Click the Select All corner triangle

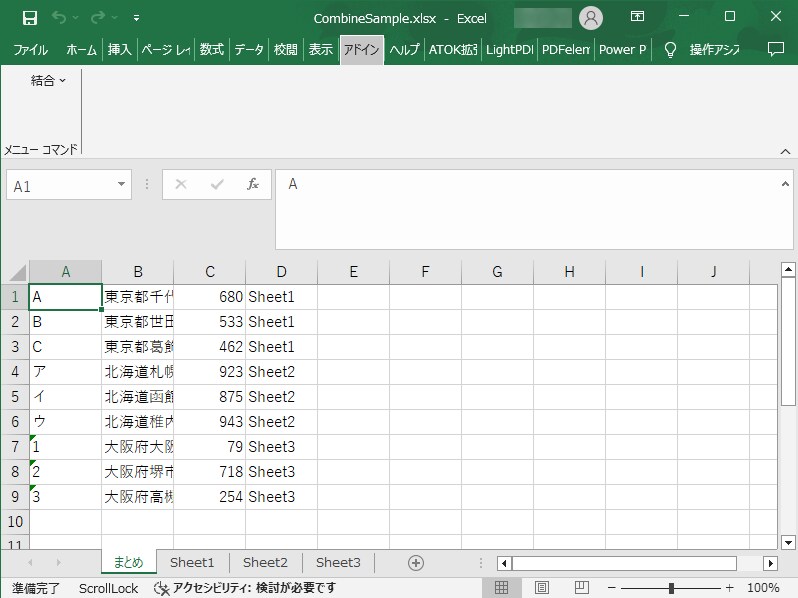(17, 272)
